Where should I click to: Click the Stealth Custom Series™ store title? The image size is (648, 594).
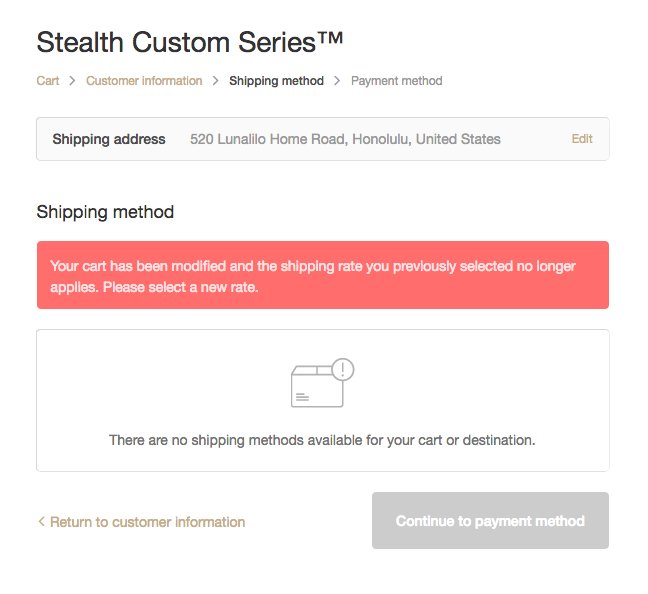pyautogui.click(x=190, y=42)
